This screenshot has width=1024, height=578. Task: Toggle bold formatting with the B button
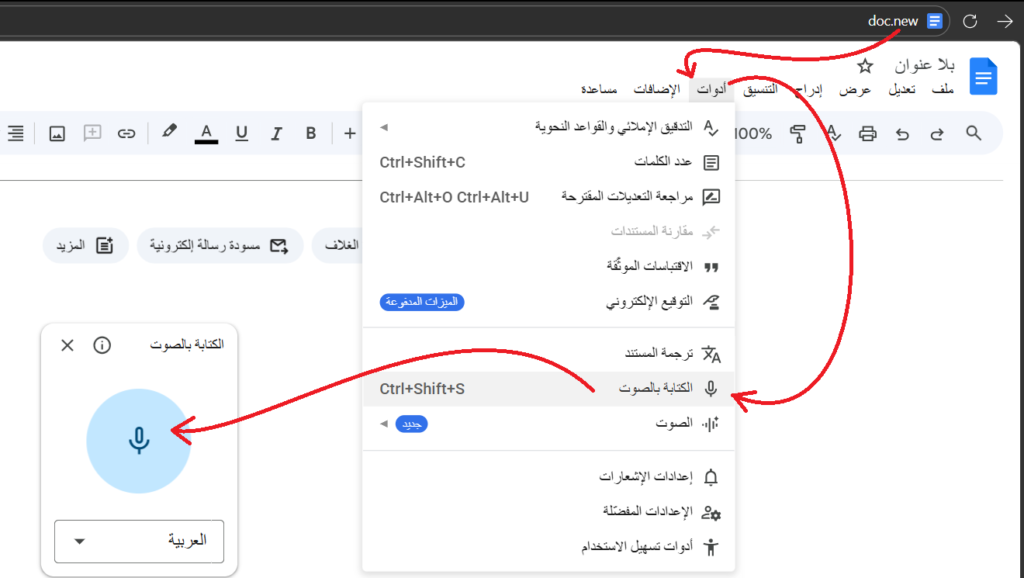pos(311,133)
